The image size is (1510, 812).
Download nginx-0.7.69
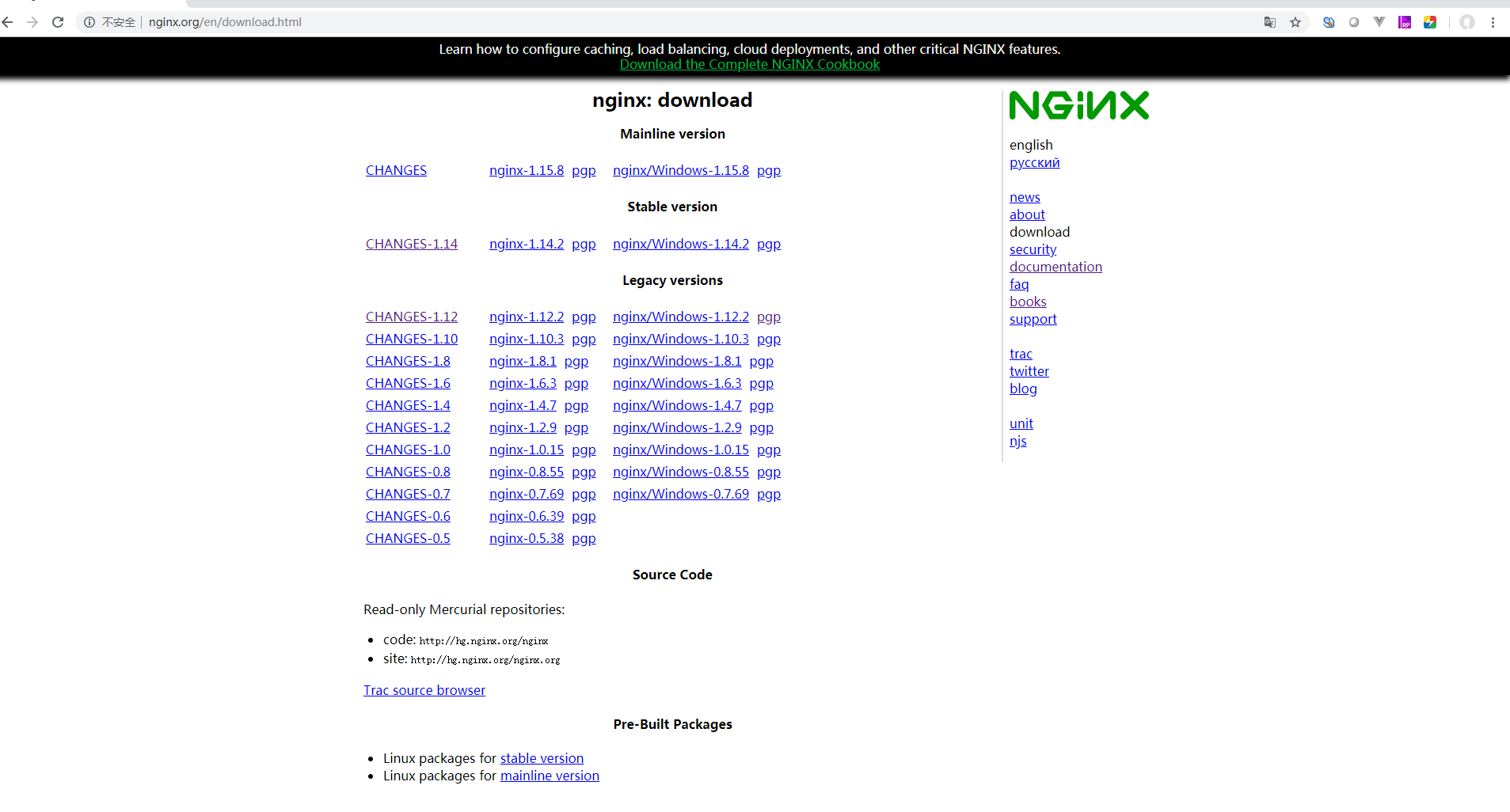527,494
